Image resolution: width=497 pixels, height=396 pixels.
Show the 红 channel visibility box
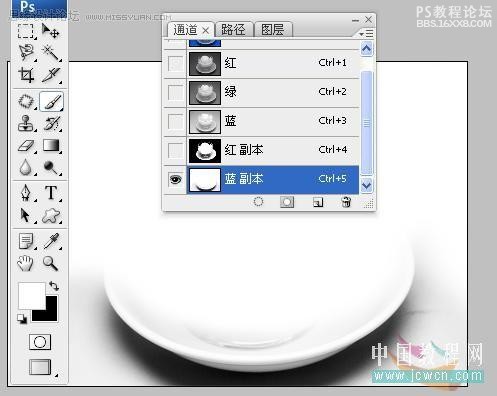coord(175,63)
